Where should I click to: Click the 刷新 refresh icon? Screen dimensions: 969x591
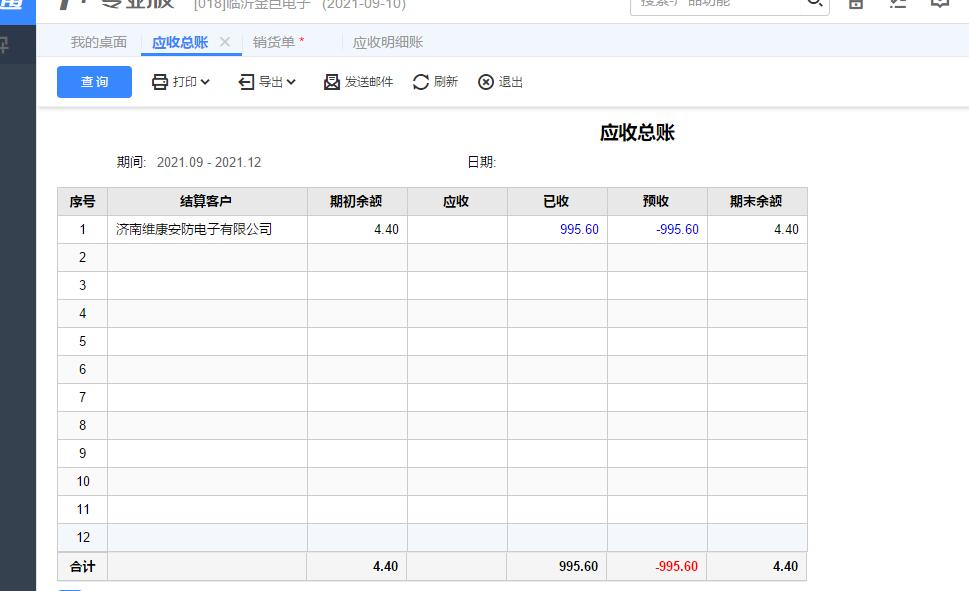pyautogui.click(x=421, y=82)
